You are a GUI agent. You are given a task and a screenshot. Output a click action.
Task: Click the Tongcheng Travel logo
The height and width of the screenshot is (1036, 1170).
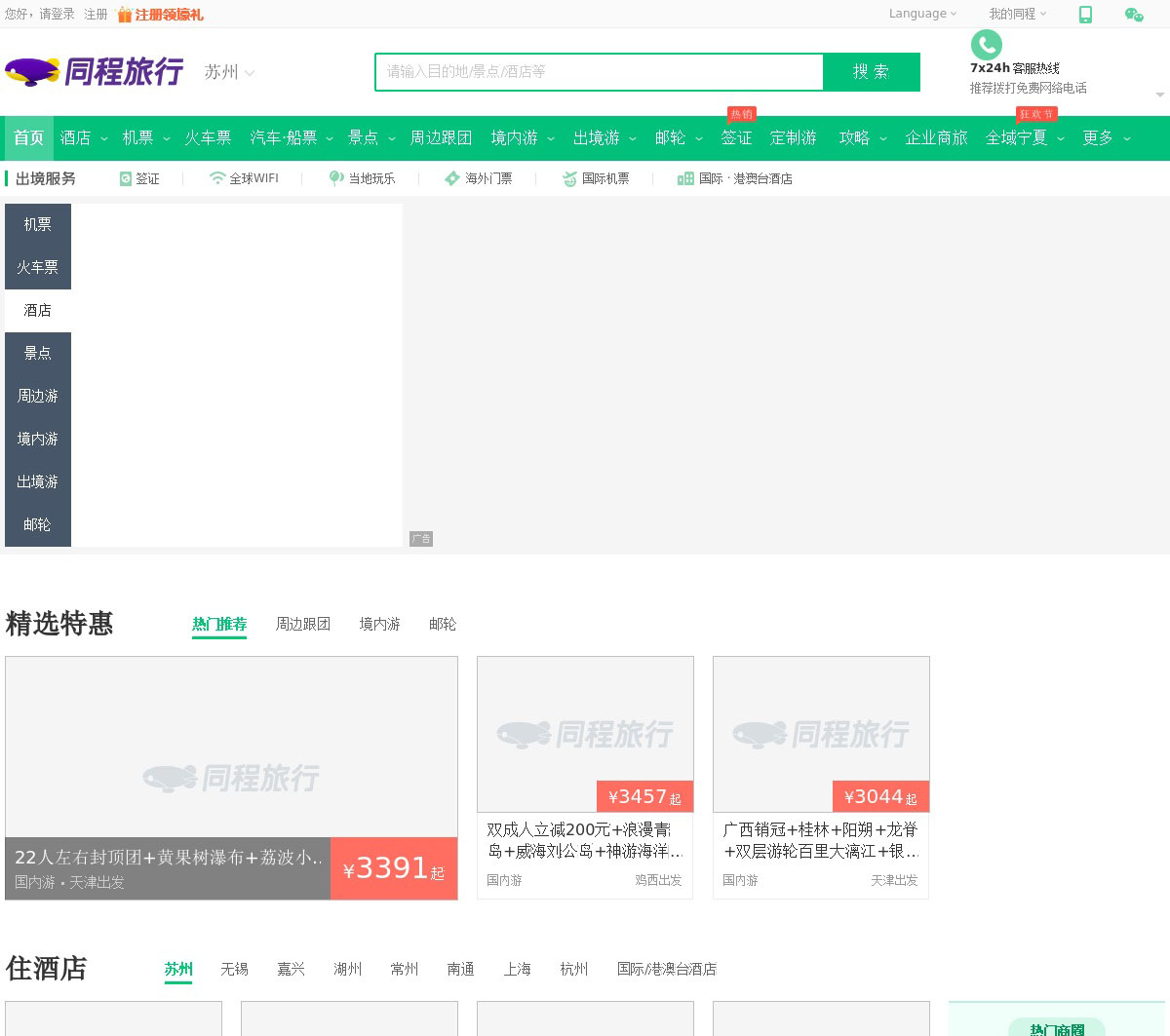tap(95, 71)
